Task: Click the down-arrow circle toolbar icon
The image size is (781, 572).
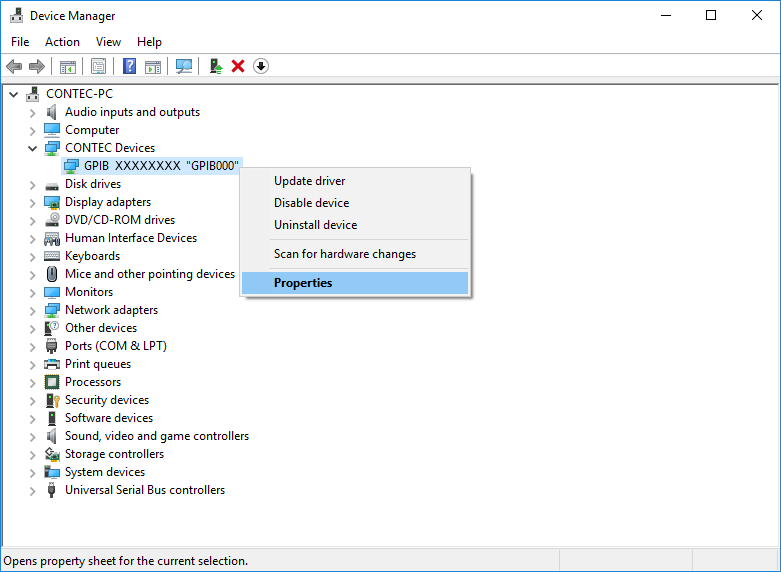Action: pyautogui.click(x=261, y=66)
